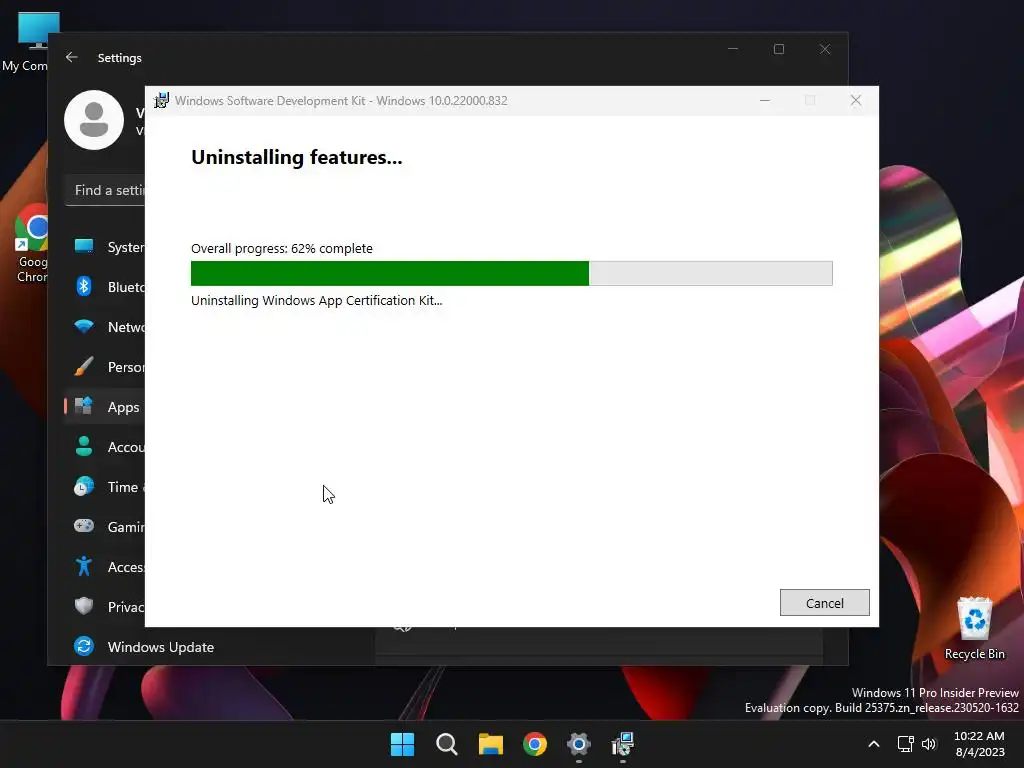Open File Explorer from taskbar
This screenshot has width=1024, height=768.
click(x=490, y=744)
